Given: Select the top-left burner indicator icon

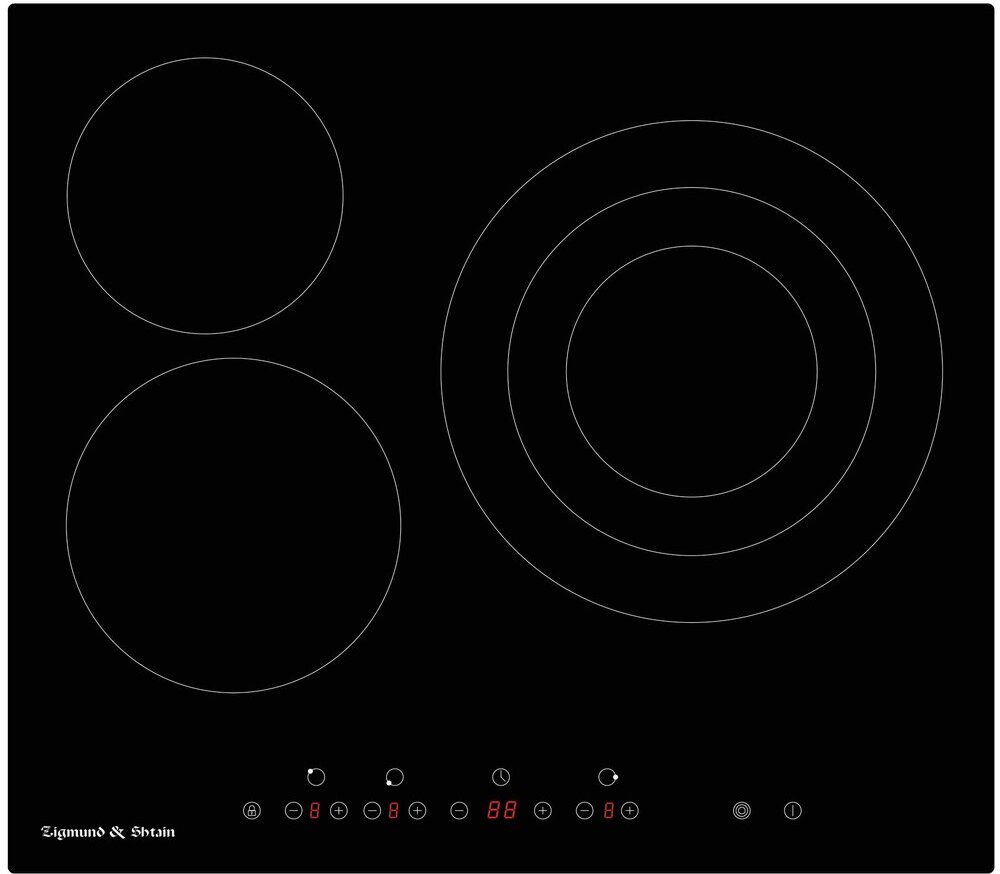Looking at the screenshot, I should tap(316, 777).
